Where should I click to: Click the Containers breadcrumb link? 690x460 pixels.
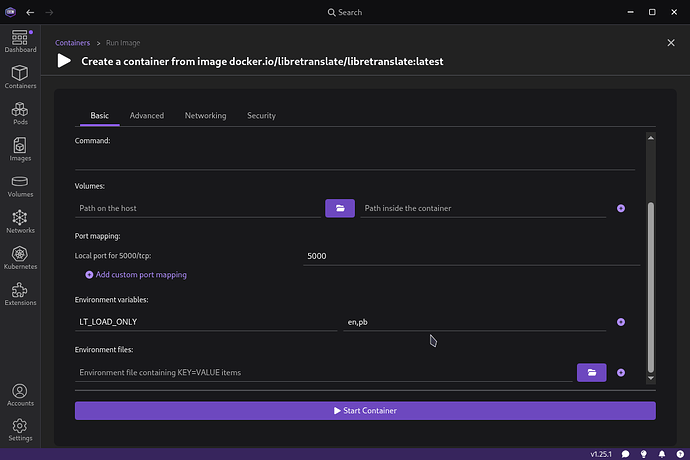(73, 43)
